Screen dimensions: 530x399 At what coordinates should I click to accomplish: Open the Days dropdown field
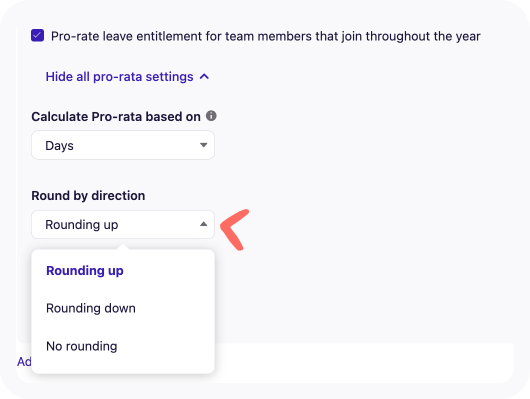(123, 145)
